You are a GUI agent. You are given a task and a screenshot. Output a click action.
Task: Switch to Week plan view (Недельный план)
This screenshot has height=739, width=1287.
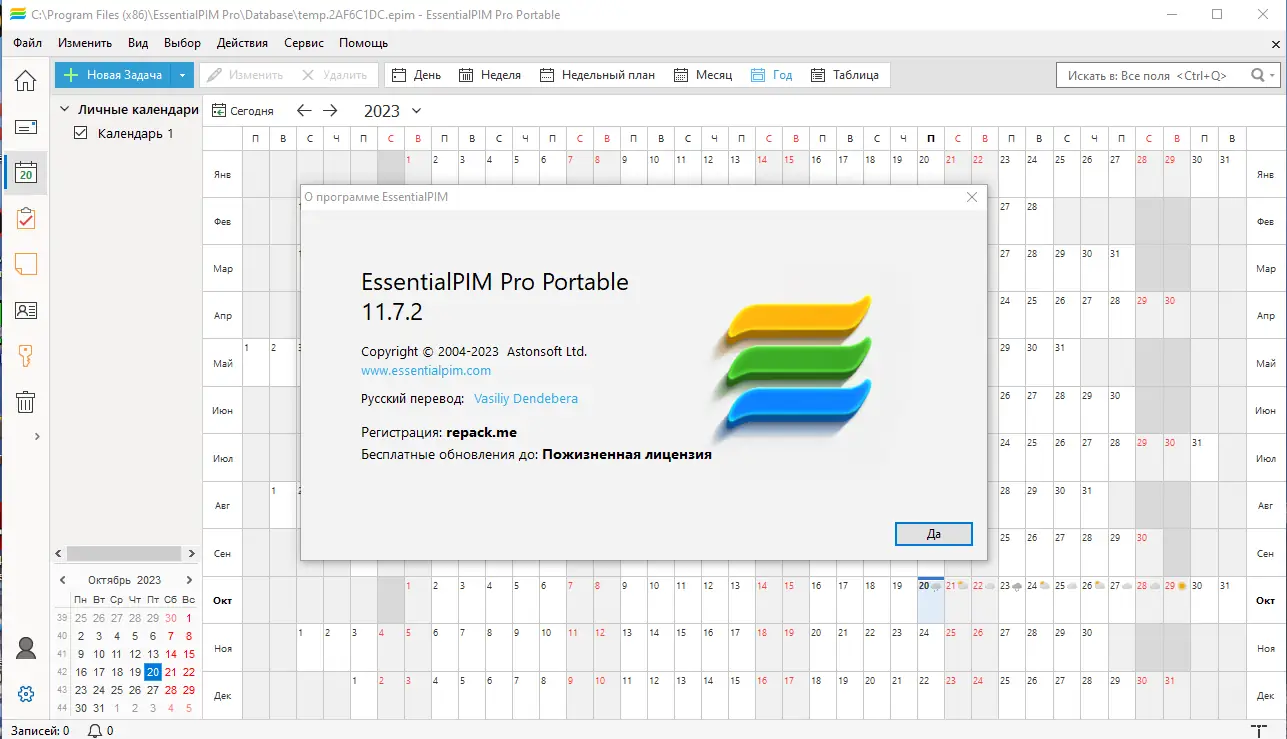tap(598, 75)
